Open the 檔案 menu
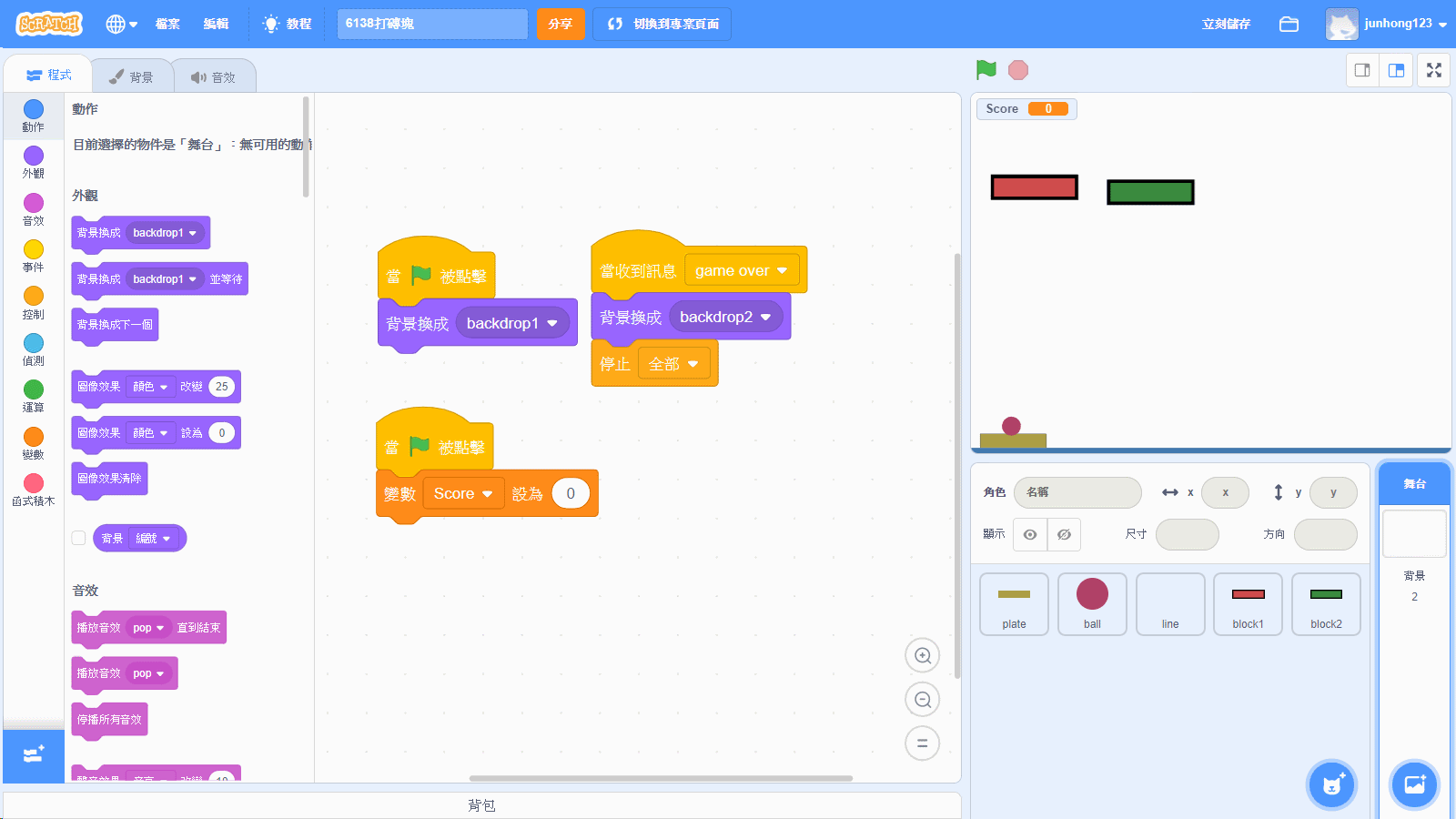Viewport: 1456px width, 819px height. [x=167, y=25]
